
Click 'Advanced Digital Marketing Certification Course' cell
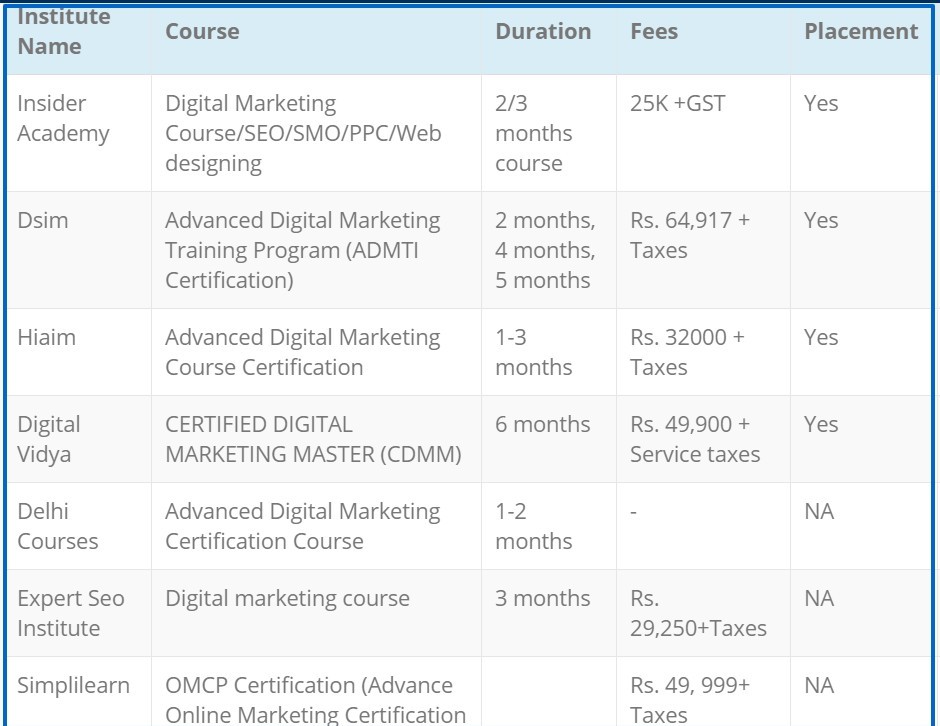coord(317,526)
